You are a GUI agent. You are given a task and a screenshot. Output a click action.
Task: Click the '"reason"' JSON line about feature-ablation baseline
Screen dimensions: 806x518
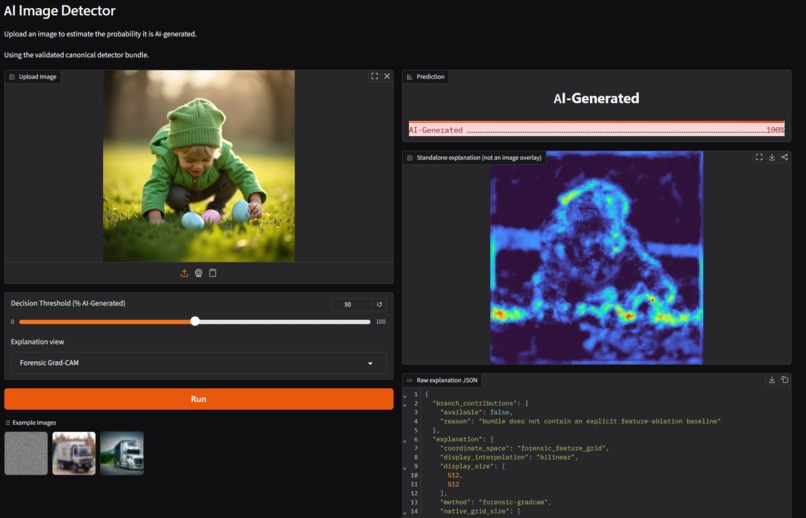click(580, 421)
